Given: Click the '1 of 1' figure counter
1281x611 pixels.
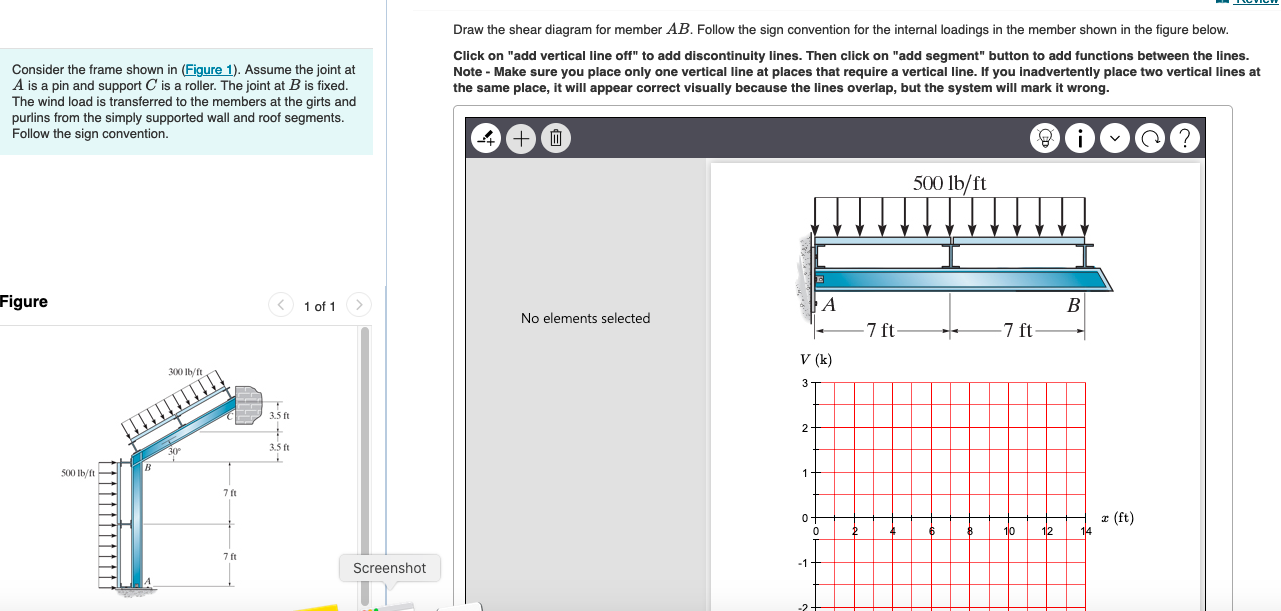Looking at the screenshot, I should pyautogui.click(x=320, y=306).
